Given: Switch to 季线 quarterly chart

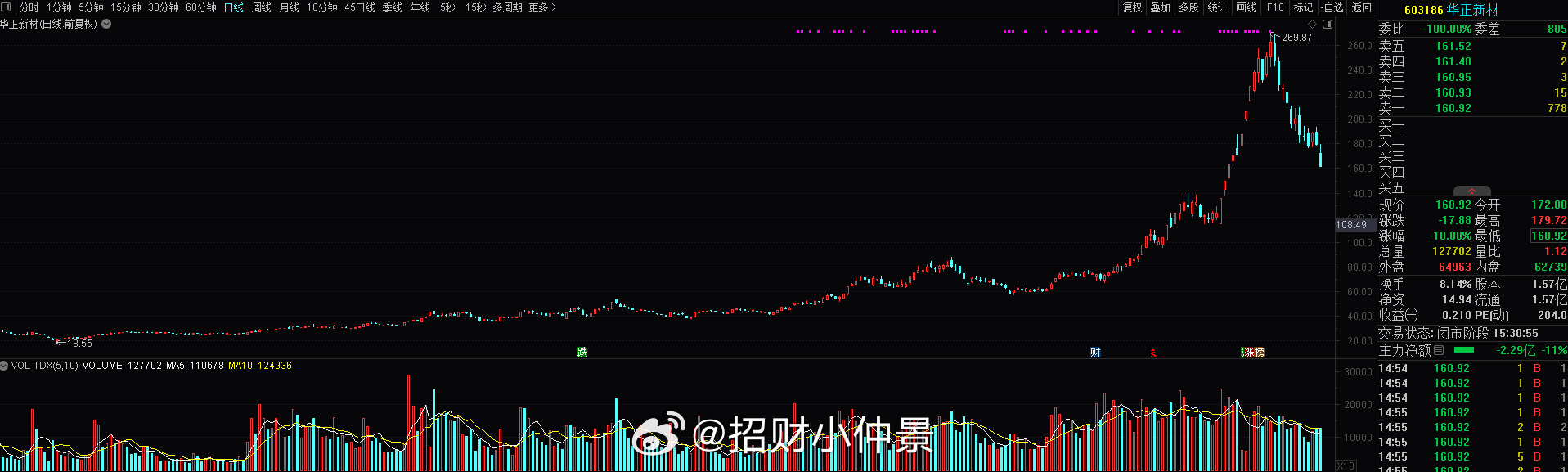Looking at the screenshot, I should pyautogui.click(x=393, y=7).
